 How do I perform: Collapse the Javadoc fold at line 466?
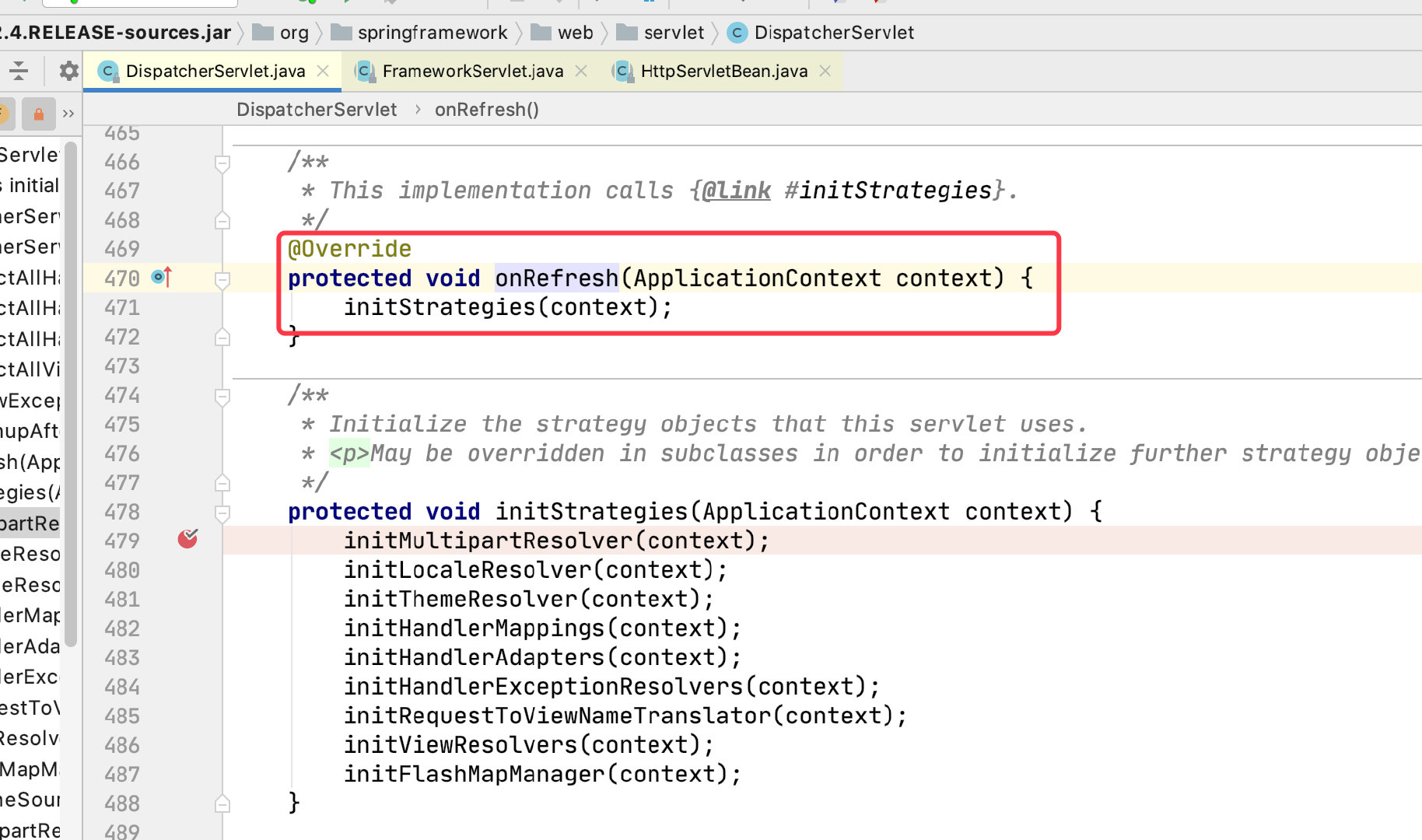pyautogui.click(x=222, y=163)
